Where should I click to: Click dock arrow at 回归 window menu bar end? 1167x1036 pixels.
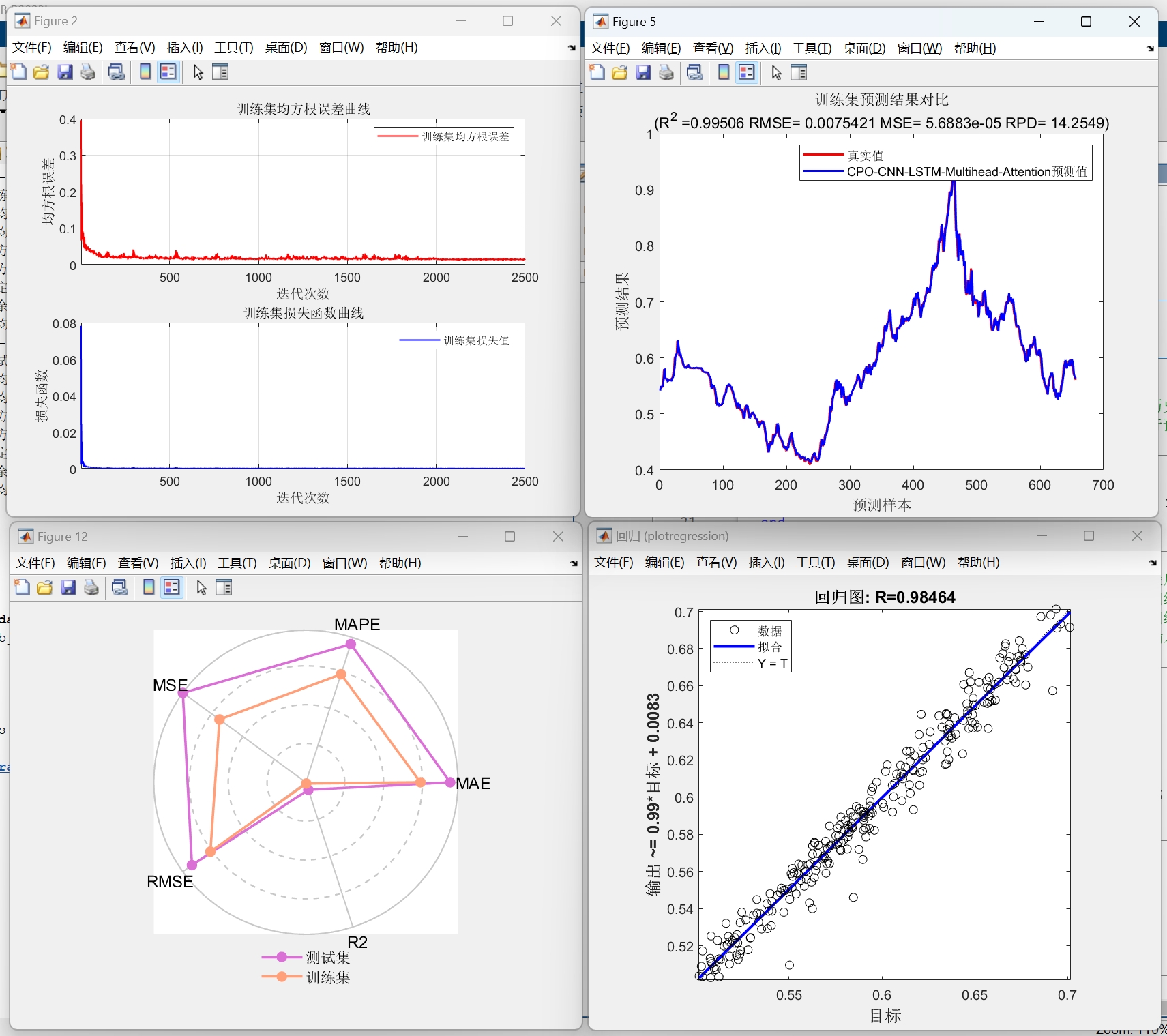(1152, 563)
